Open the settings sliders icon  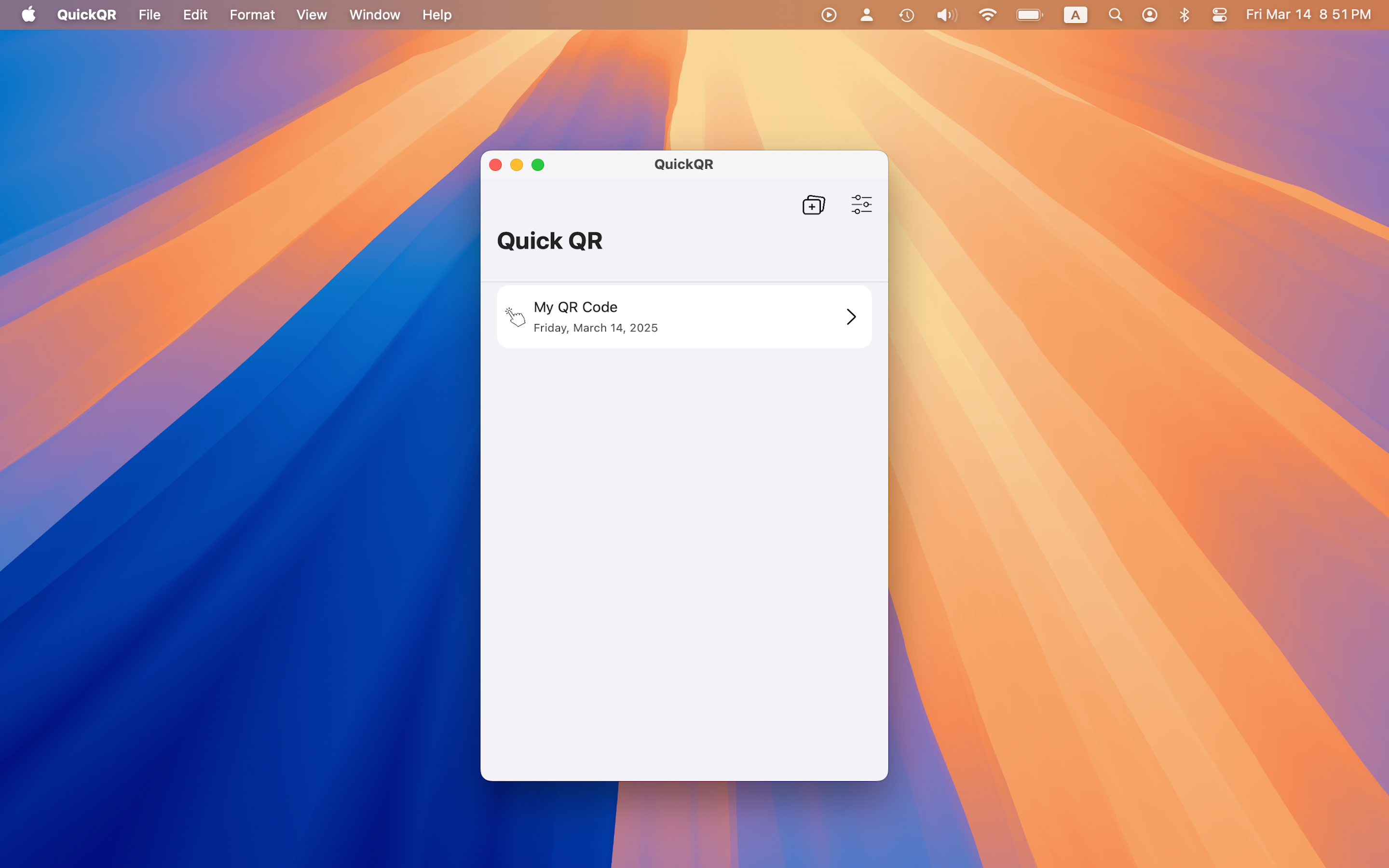861,204
